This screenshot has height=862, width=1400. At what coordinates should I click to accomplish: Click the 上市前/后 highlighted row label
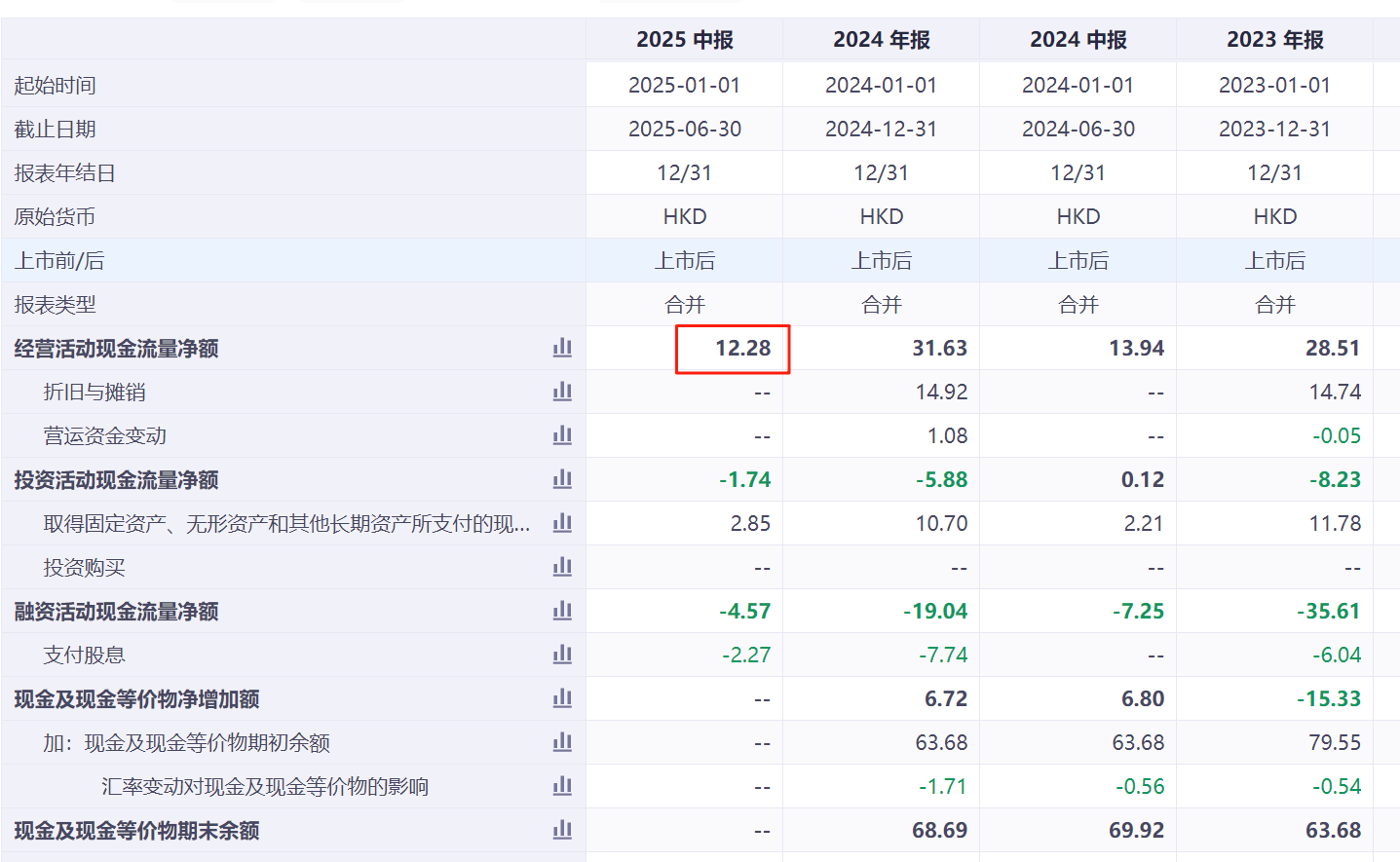click(59, 261)
